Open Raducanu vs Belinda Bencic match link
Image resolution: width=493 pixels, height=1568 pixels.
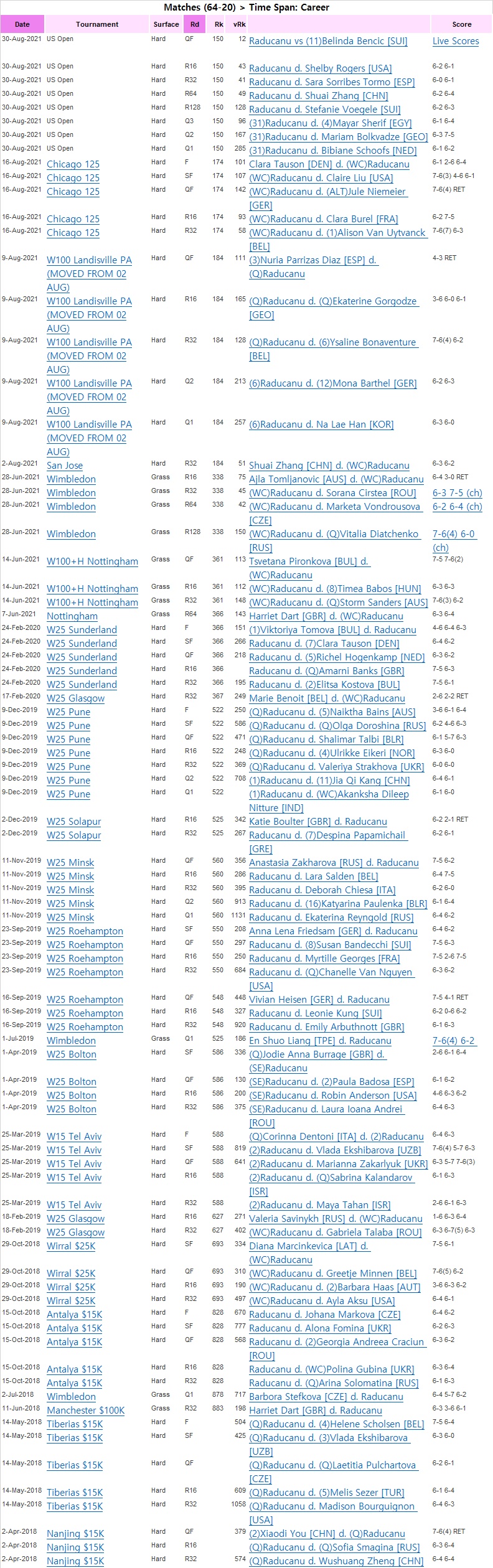coord(328,41)
